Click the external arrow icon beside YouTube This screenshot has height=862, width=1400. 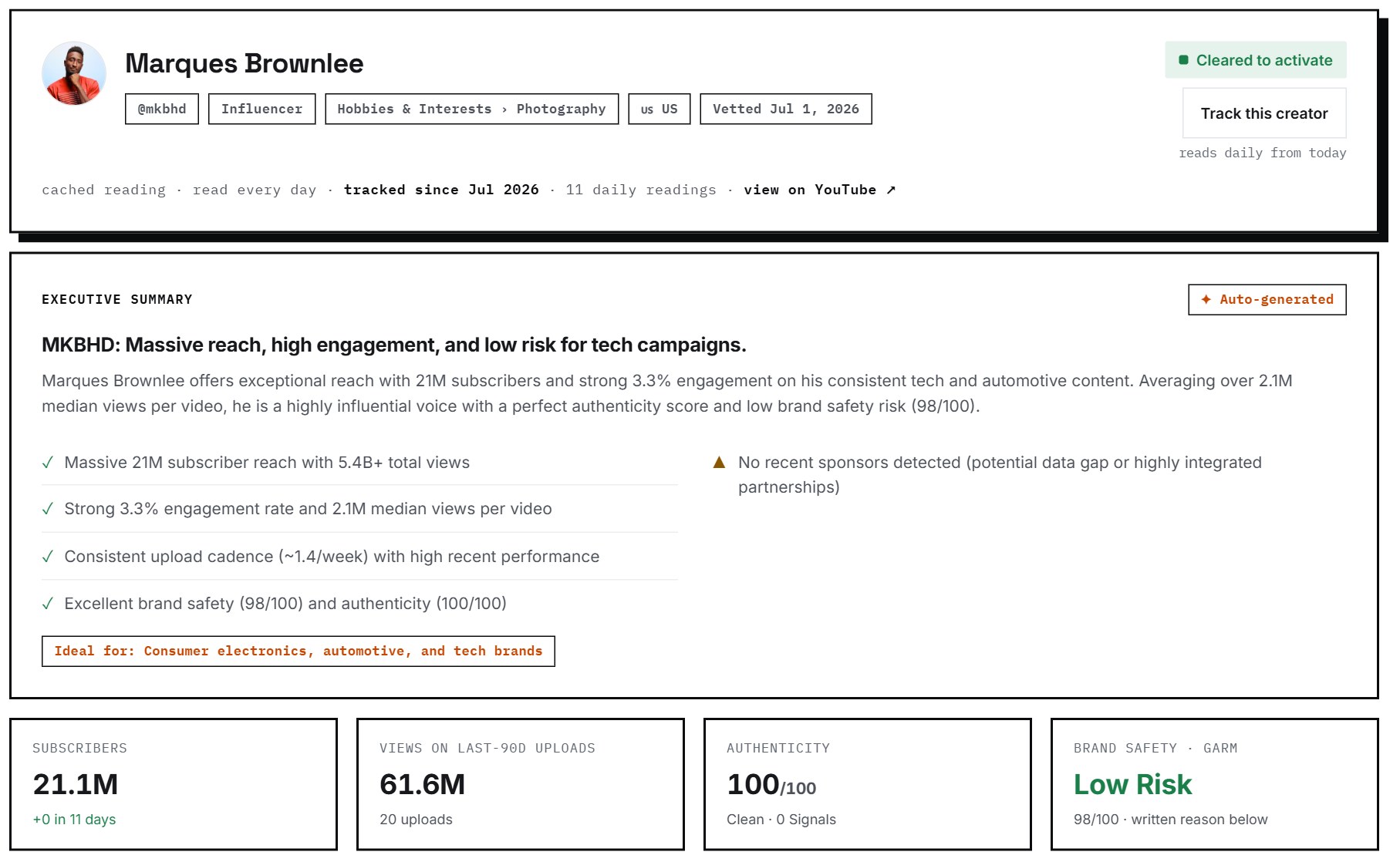click(x=891, y=190)
